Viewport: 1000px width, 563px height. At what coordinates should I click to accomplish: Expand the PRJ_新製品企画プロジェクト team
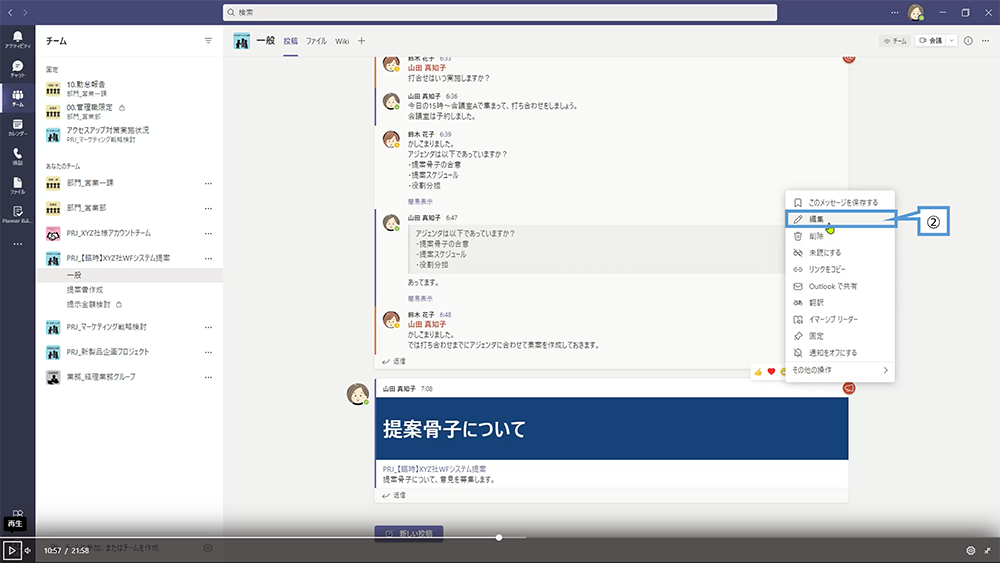click(x=108, y=352)
